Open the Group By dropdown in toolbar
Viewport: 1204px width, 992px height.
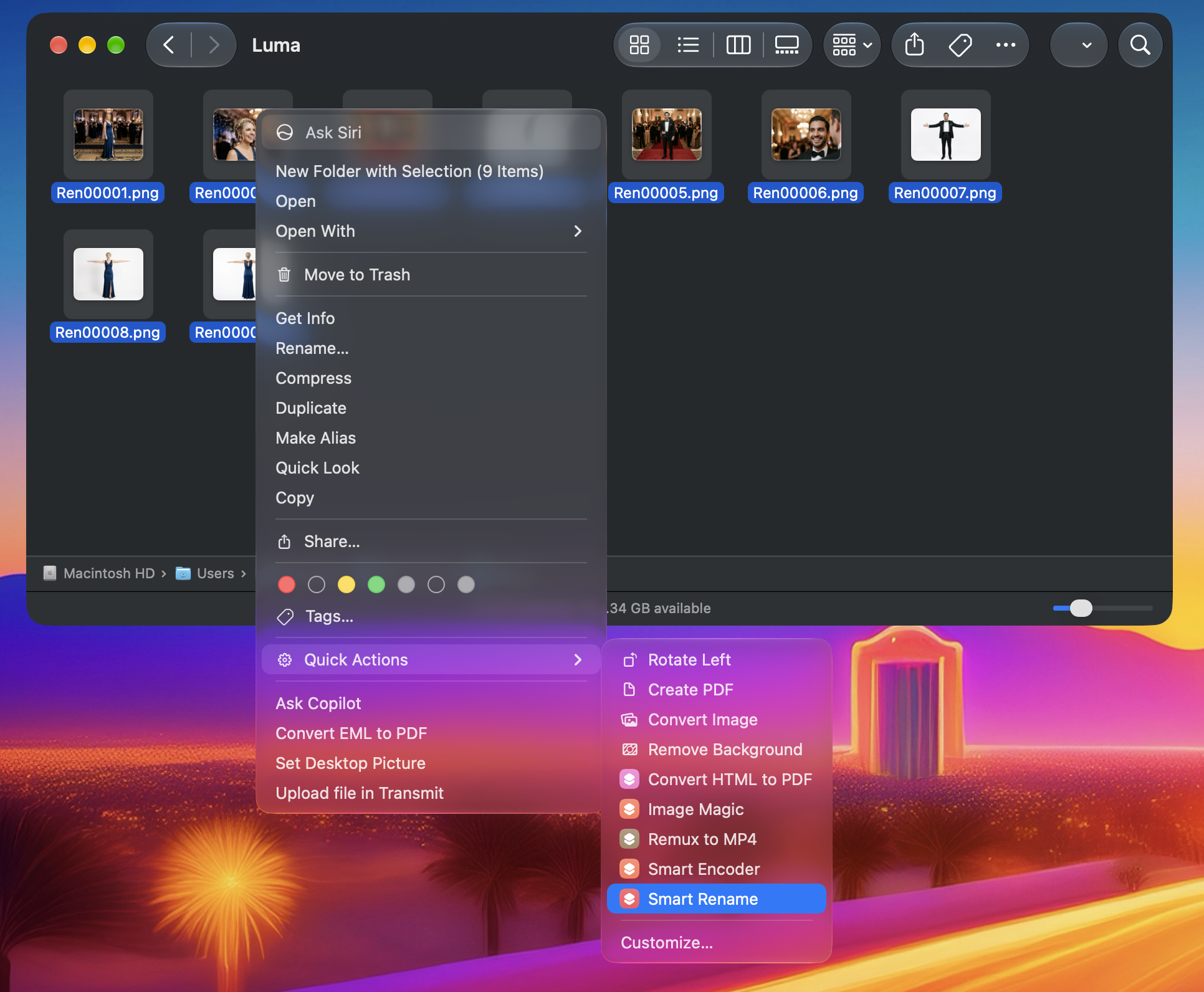click(852, 45)
